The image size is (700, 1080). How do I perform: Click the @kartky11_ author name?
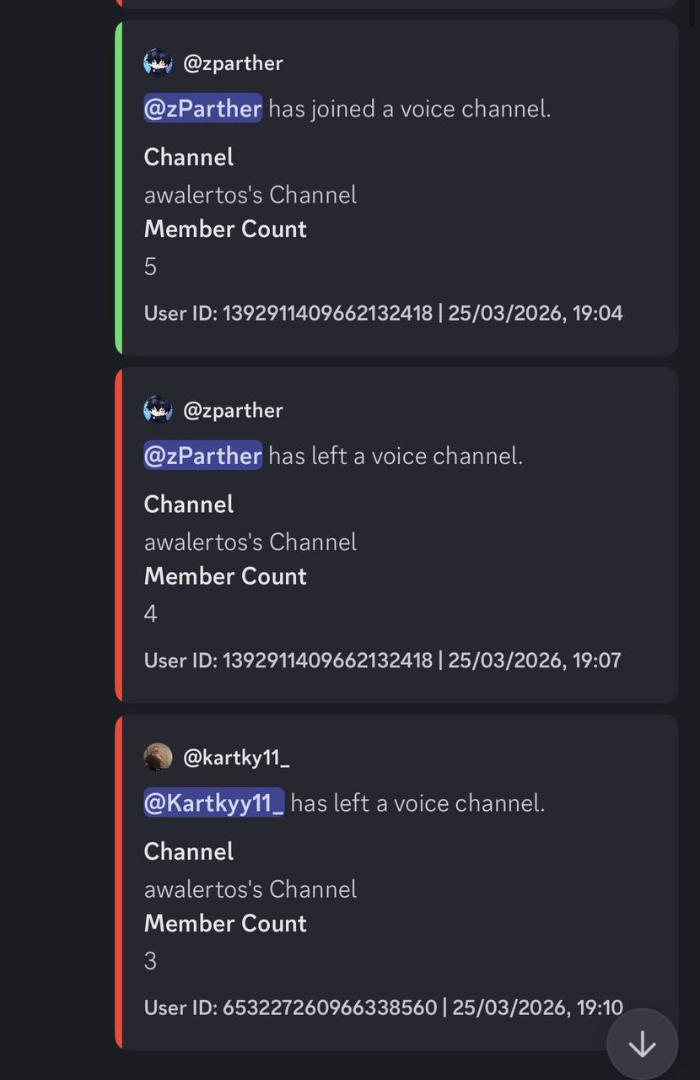pyautogui.click(x=236, y=757)
